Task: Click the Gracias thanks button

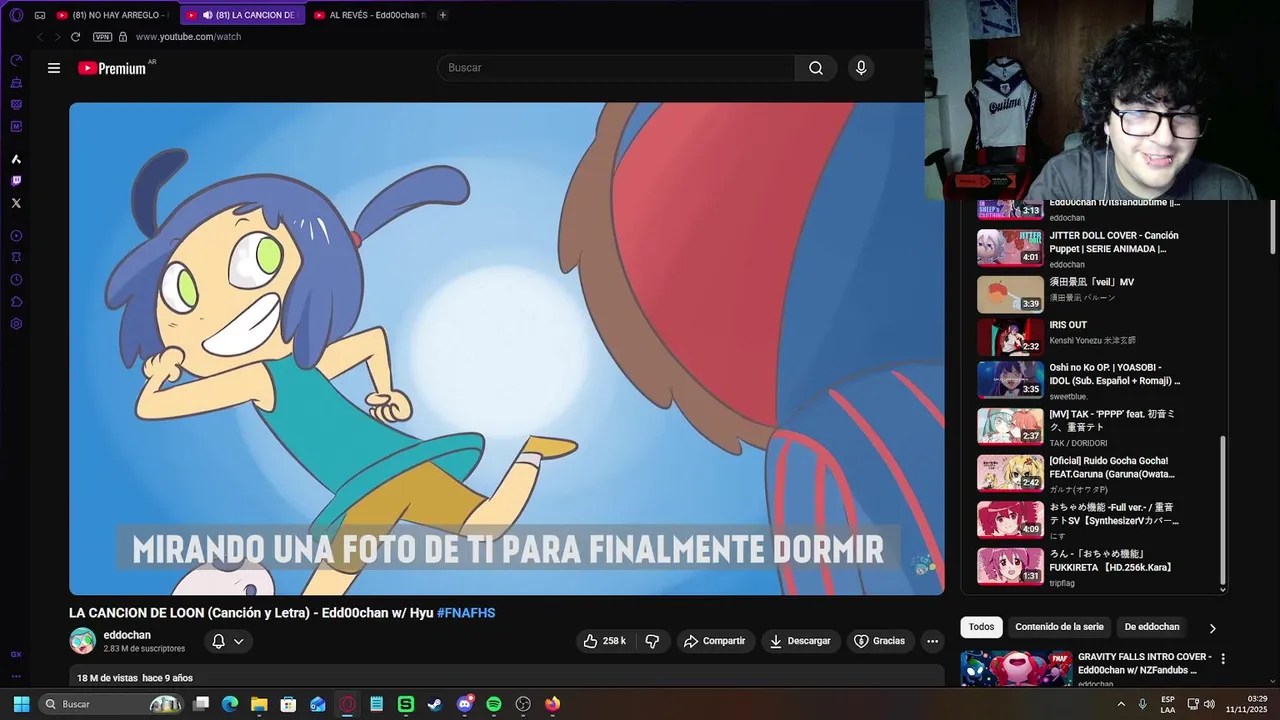Action: [x=879, y=641]
